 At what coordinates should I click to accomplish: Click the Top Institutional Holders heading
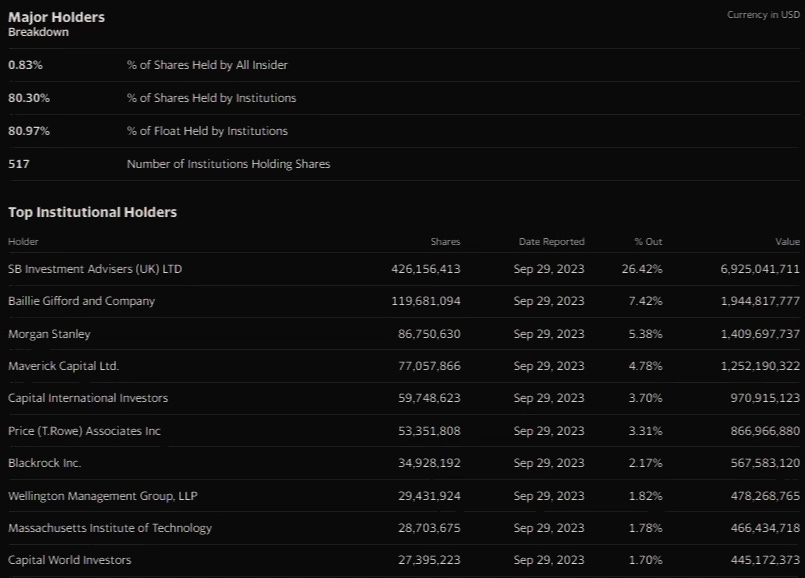click(92, 212)
